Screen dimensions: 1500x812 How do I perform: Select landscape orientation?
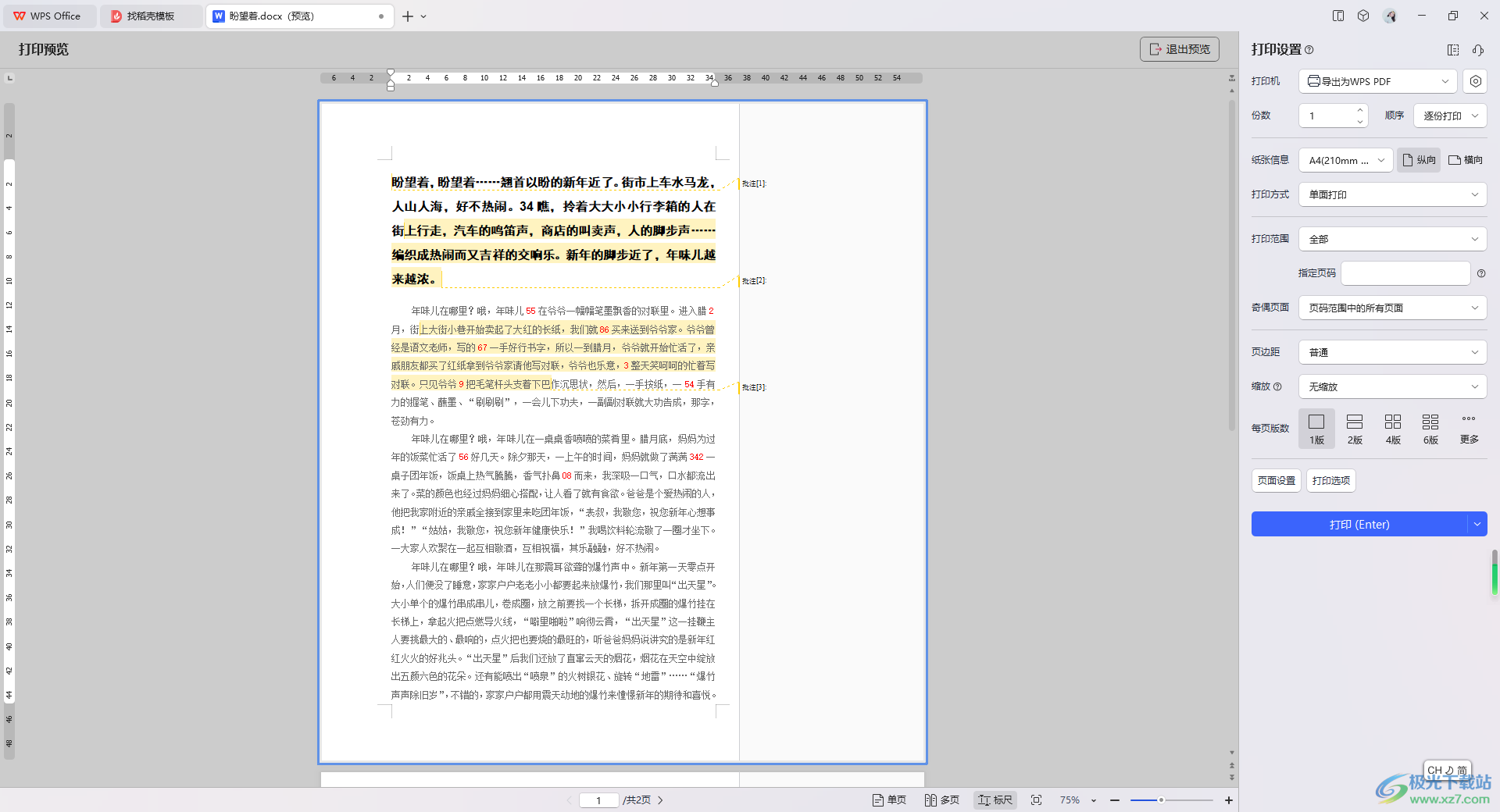point(1466,160)
